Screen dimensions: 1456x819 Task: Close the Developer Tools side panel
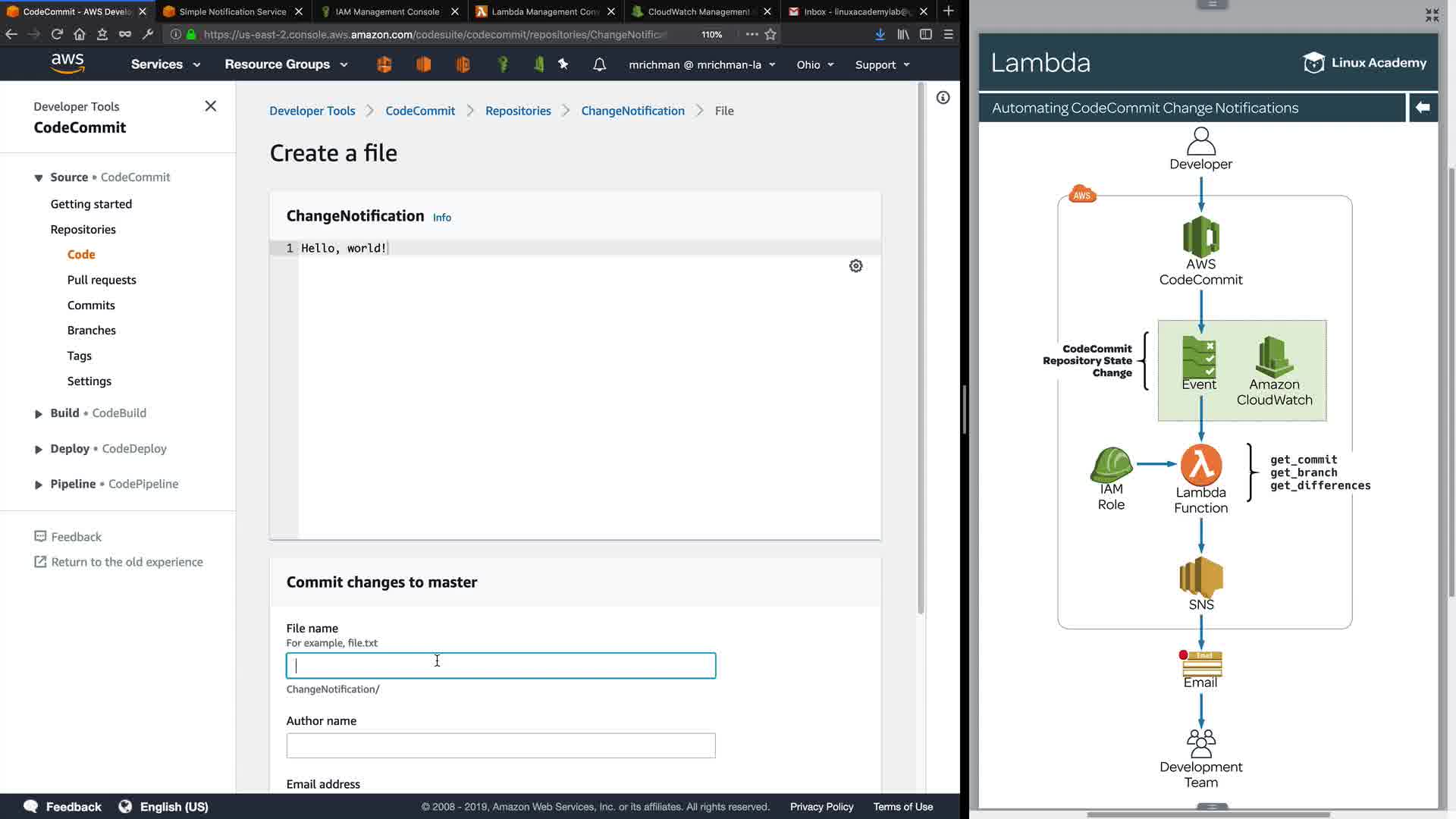click(x=211, y=106)
